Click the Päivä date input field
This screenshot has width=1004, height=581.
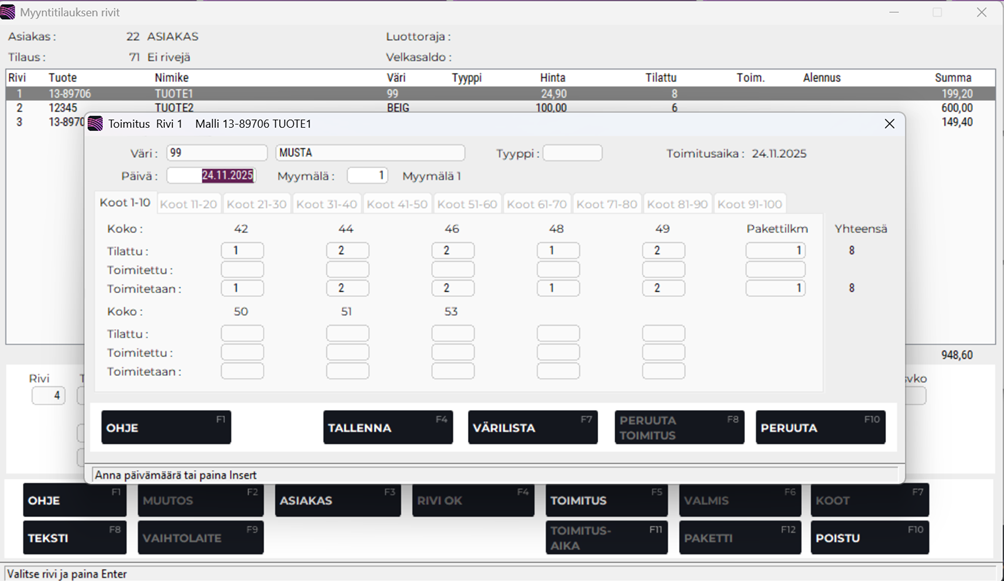(211, 175)
